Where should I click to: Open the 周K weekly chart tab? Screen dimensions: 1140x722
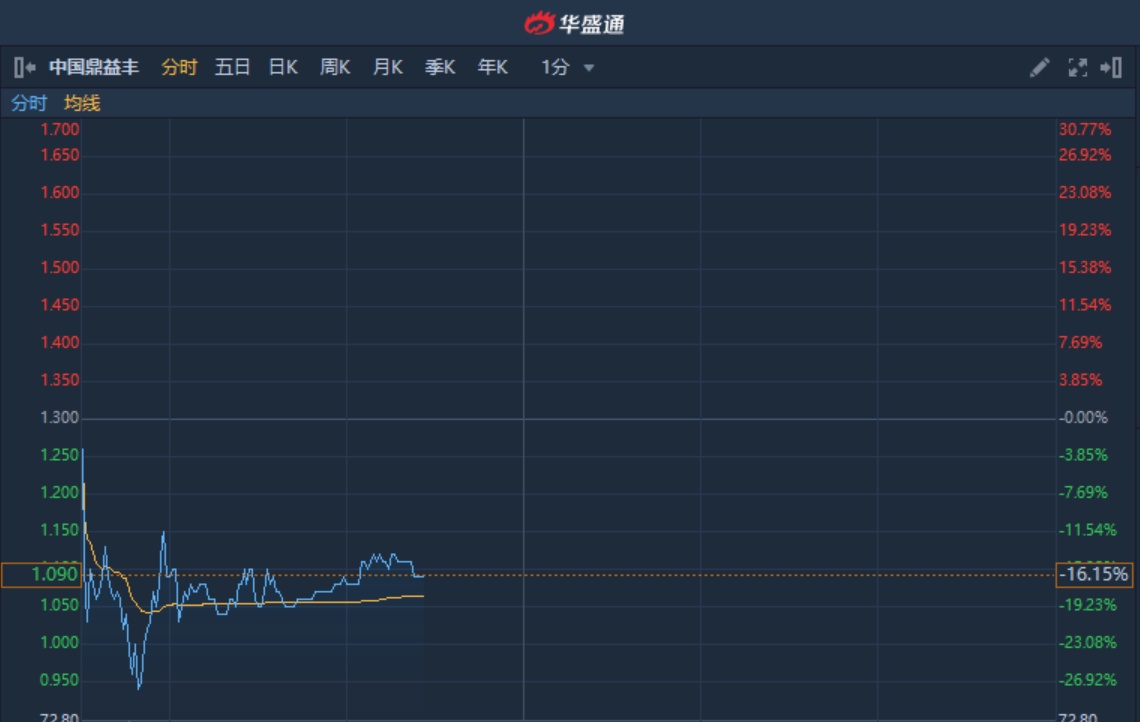pyautogui.click(x=335, y=67)
